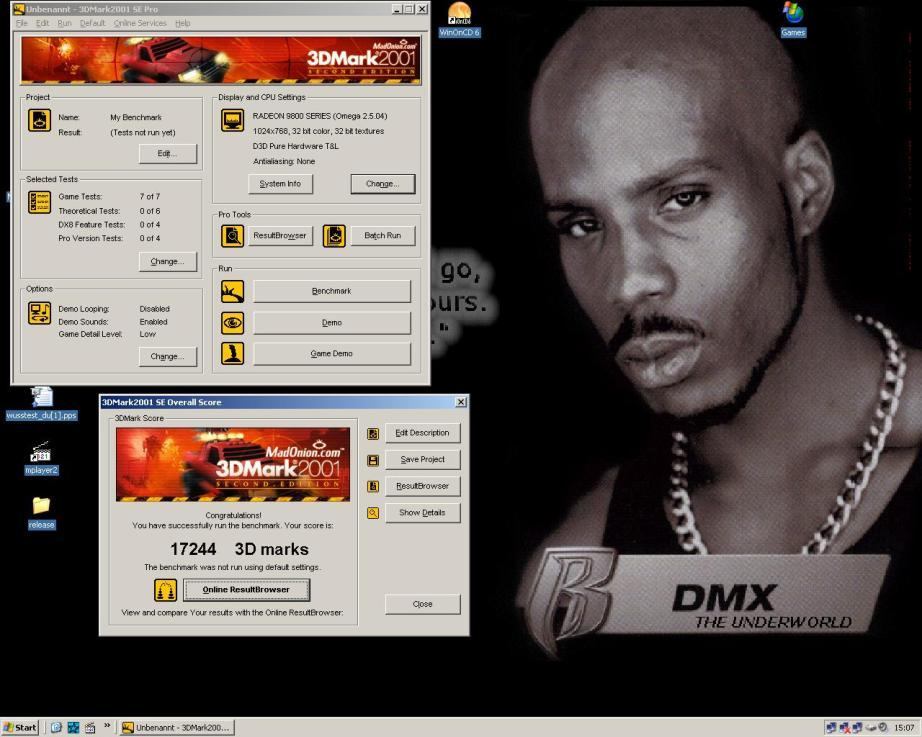
Task: Open ResultBrowser in Pro Tools
Action: (280, 235)
